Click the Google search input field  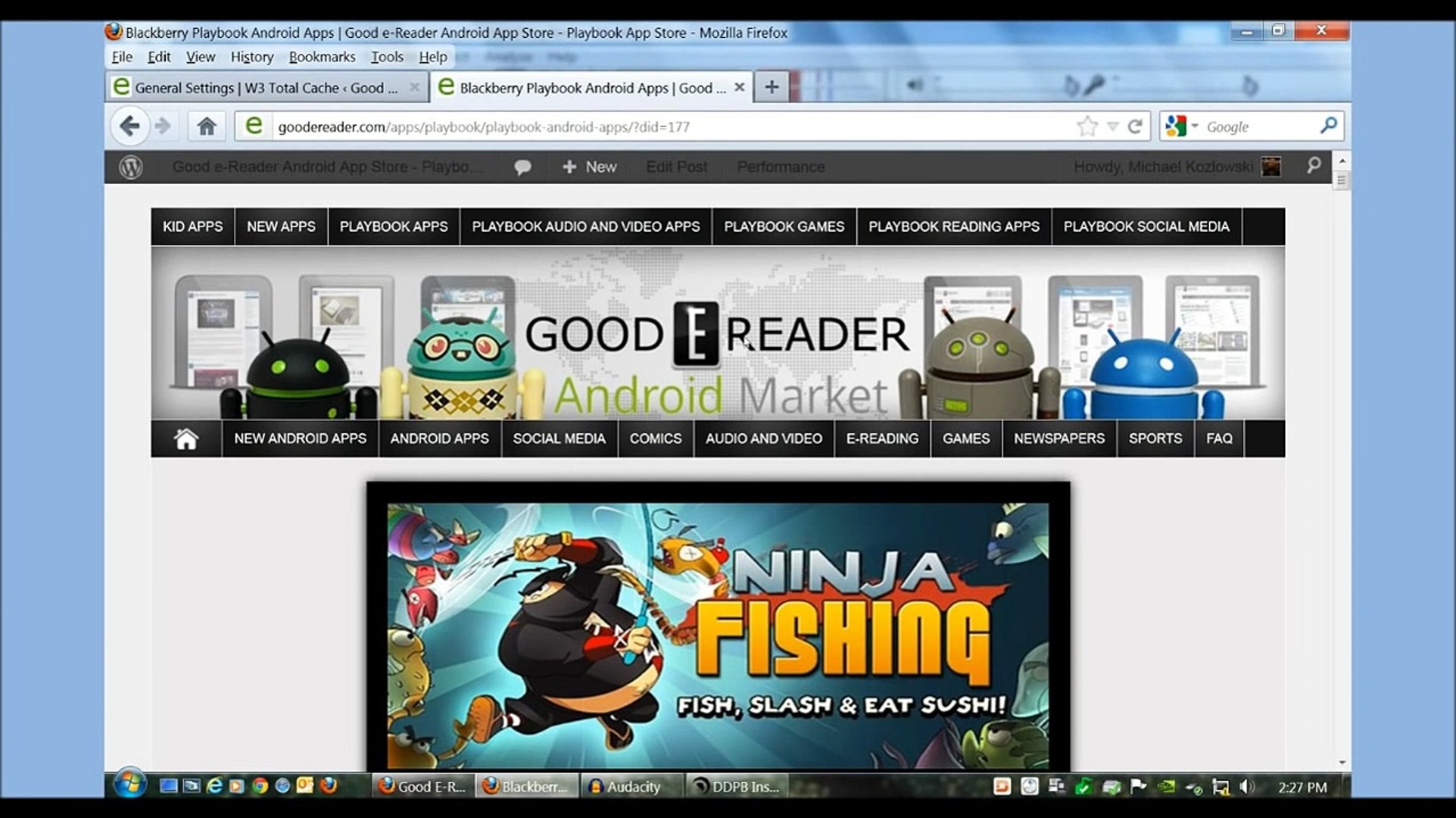[1257, 126]
